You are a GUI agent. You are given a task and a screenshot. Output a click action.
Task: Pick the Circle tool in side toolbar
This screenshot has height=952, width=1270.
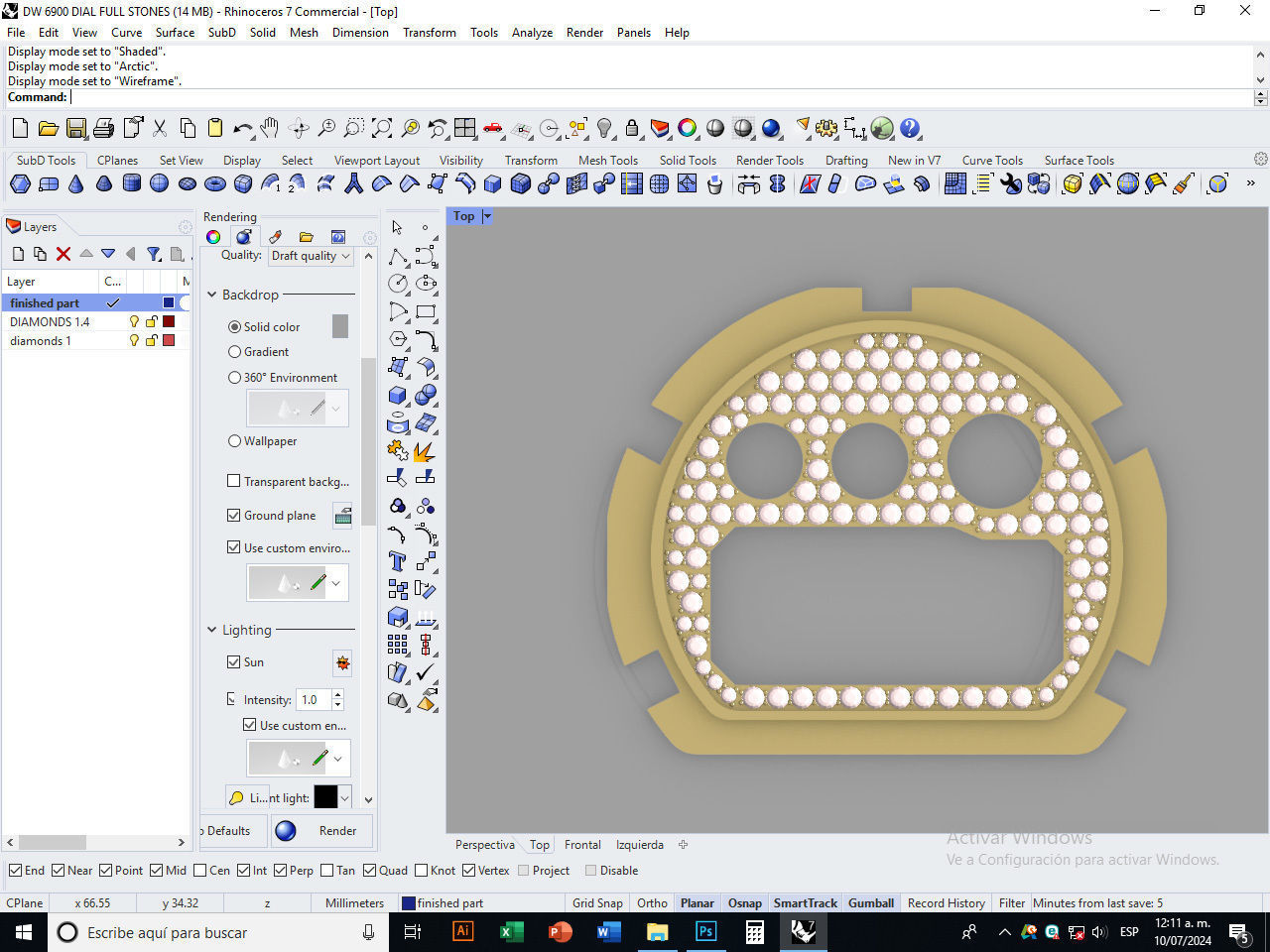398,284
